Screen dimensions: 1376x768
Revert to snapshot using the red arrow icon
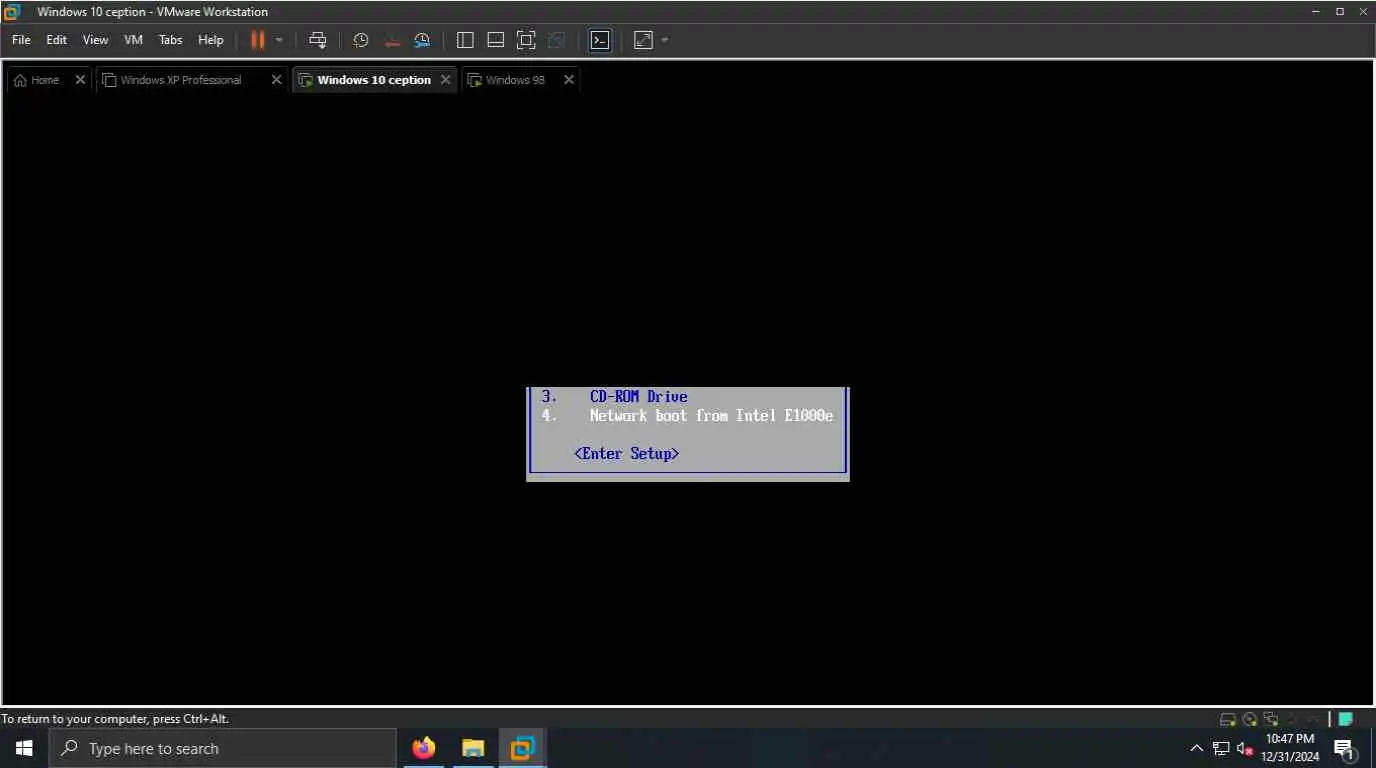[x=392, y=40]
